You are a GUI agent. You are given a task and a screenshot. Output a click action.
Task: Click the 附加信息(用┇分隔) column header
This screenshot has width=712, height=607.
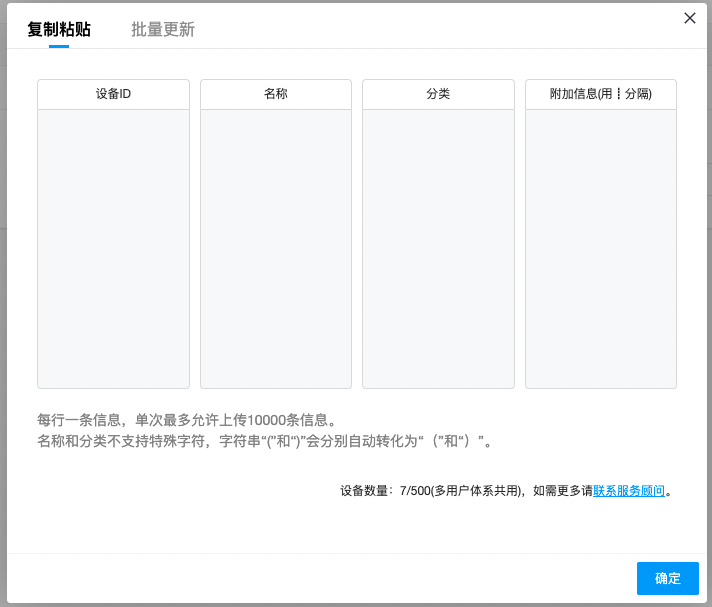(601, 94)
